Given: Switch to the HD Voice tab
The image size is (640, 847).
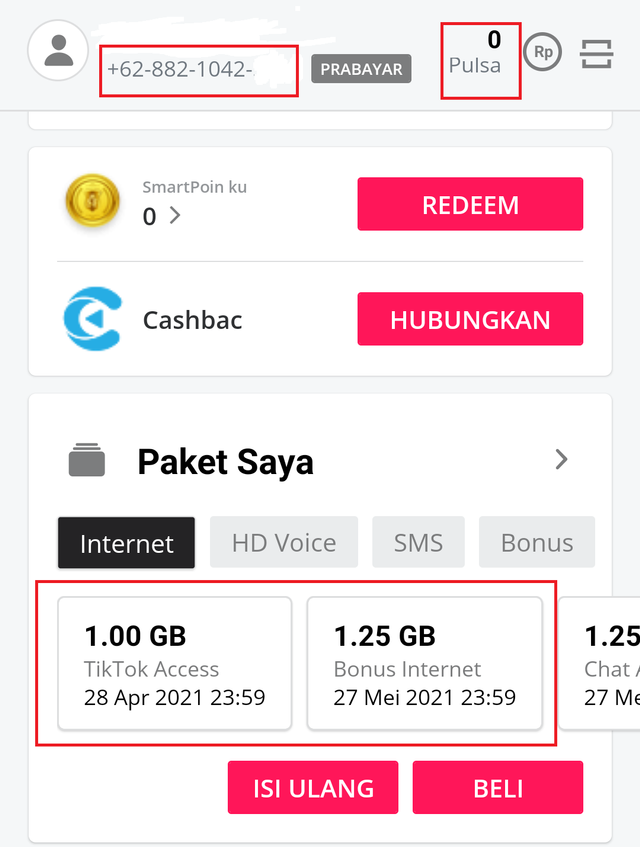Looking at the screenshot, I should click(x=284, y=543).
